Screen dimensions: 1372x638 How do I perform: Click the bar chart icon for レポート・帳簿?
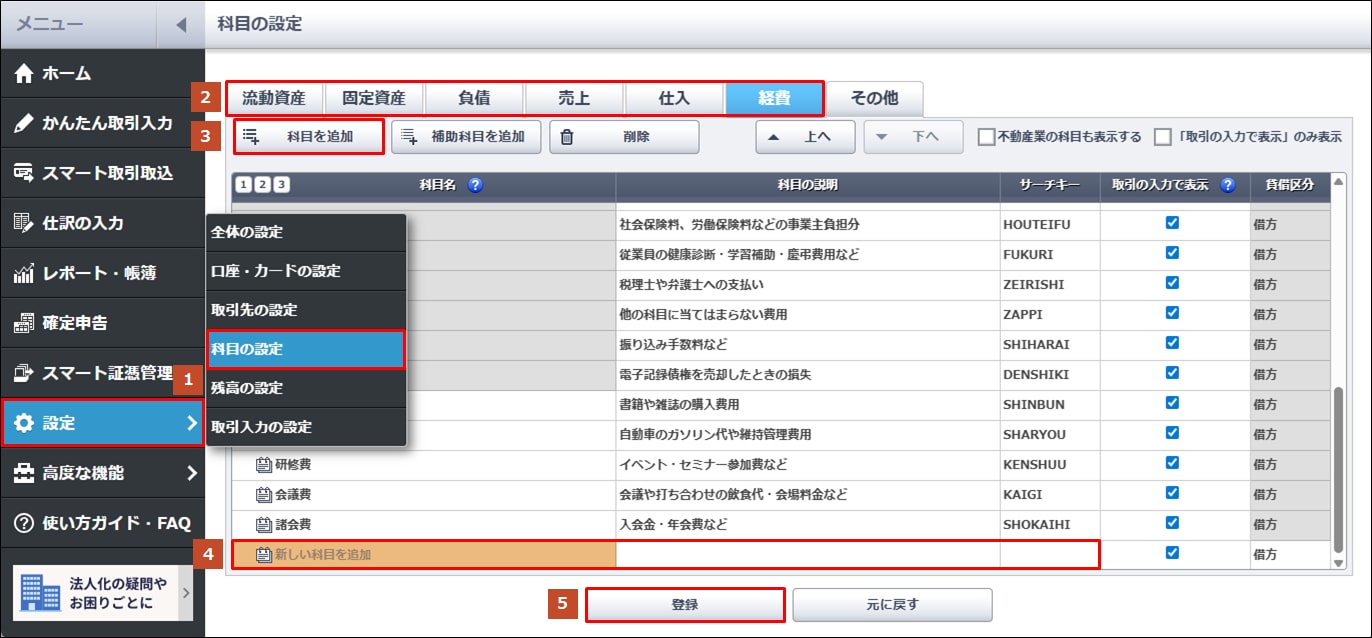pyautogui.click(x=24, y=273)
